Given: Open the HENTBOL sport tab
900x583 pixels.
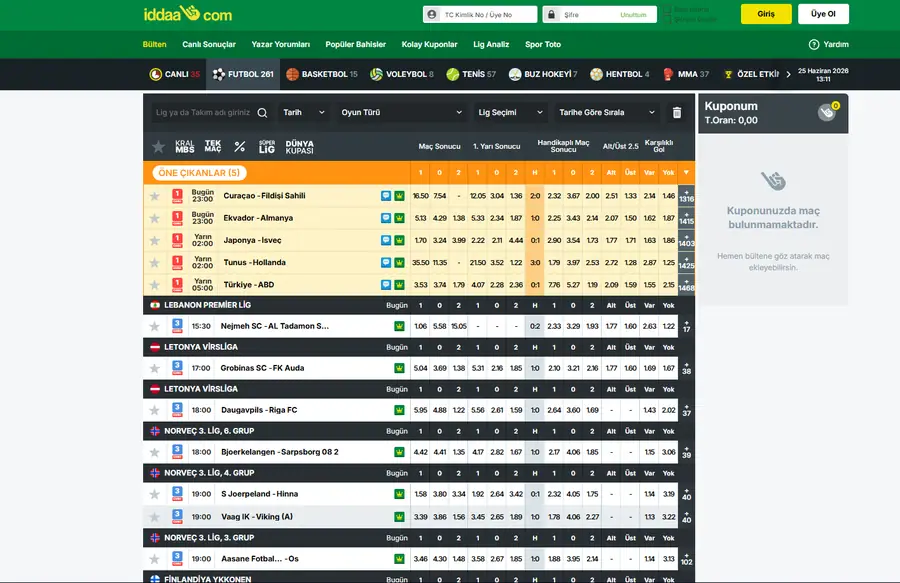Looking at the screenshot, I should (x=620, y=74).
